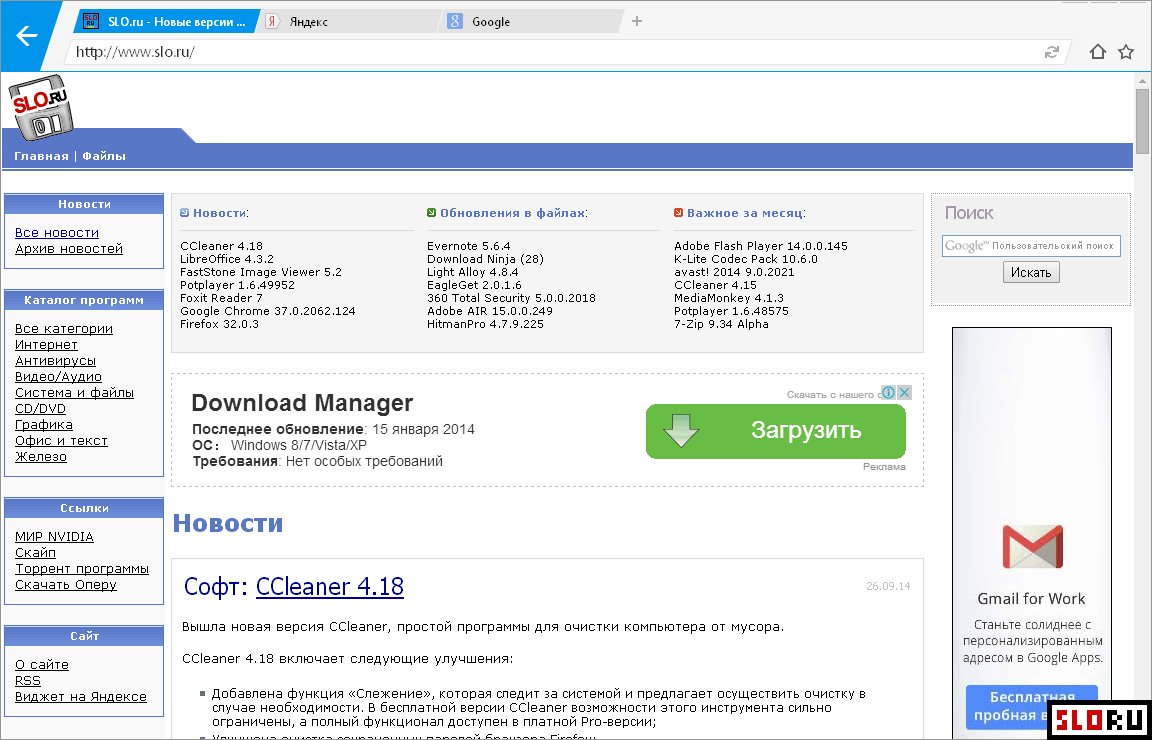Viewport: 1152px width, 740px height.
Task: Click the Gmail envelope icon in ad
Action: point(1032,547)
